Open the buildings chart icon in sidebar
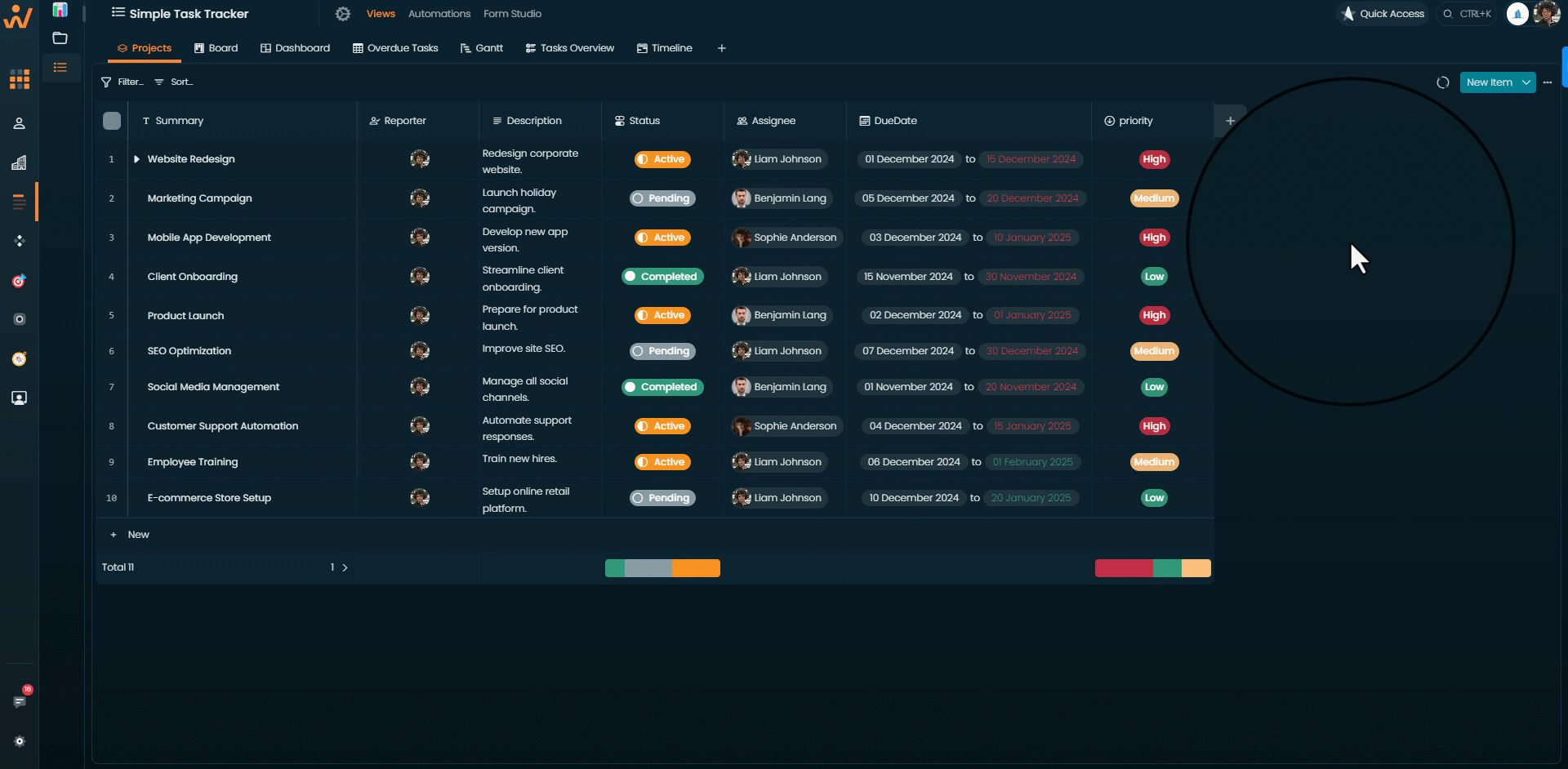The image size is (1568, 769). coord(20,162)
